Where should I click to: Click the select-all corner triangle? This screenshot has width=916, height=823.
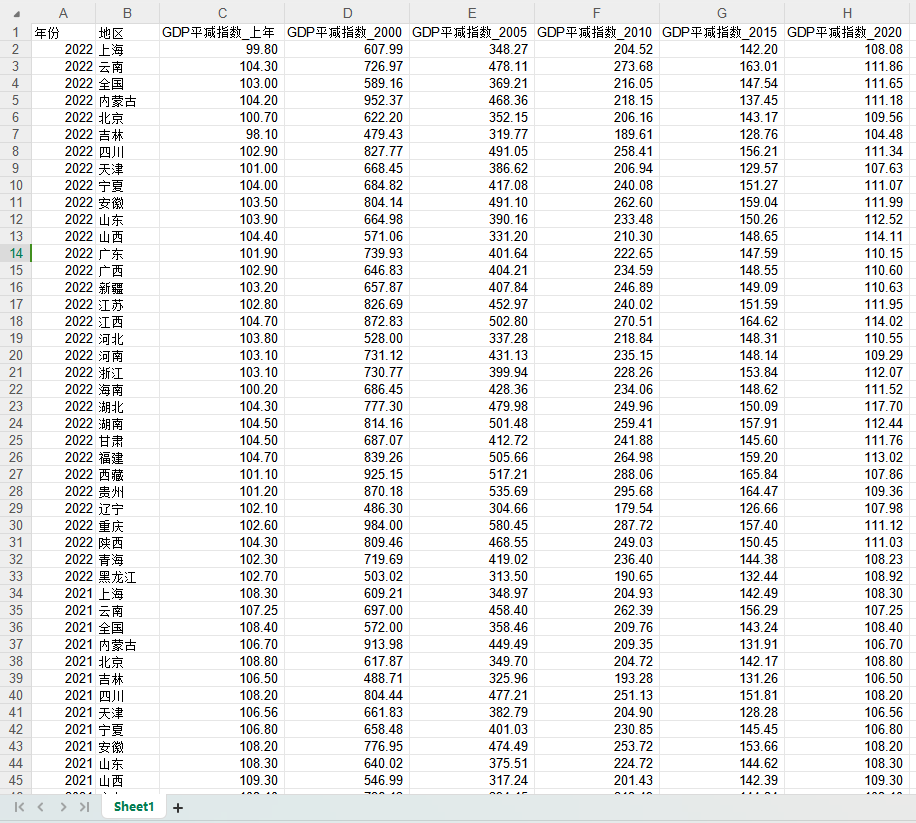click(15, 13)
